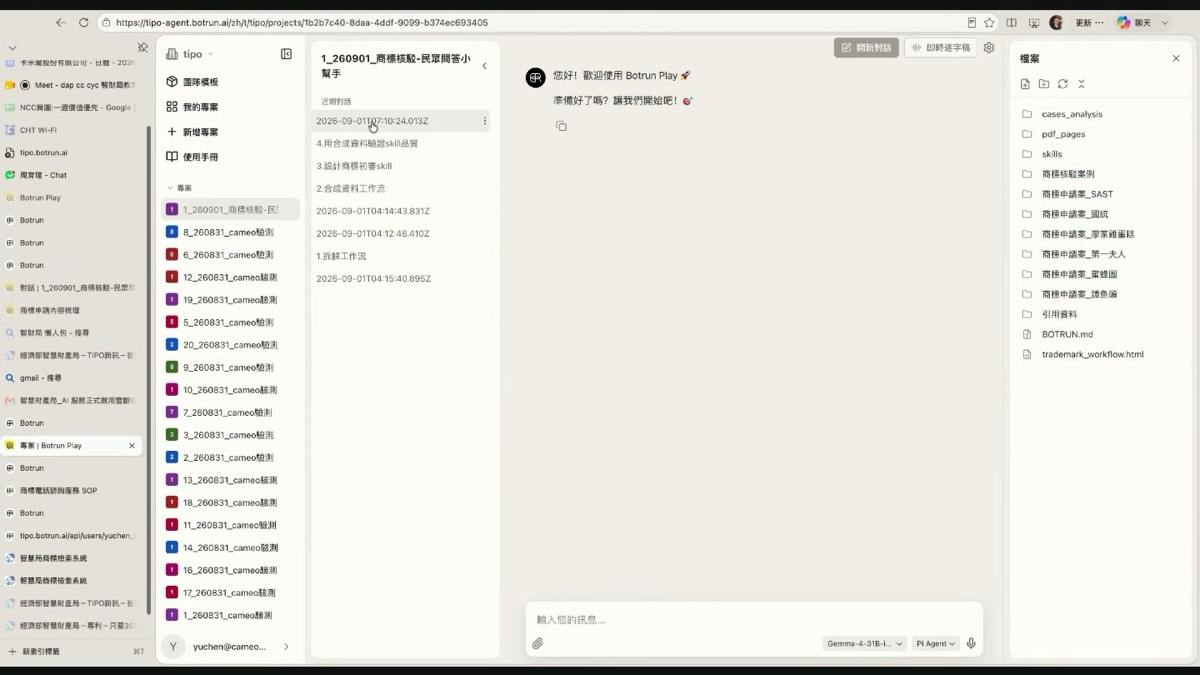Refresh the 檔案 file list

click(1063, 84)
